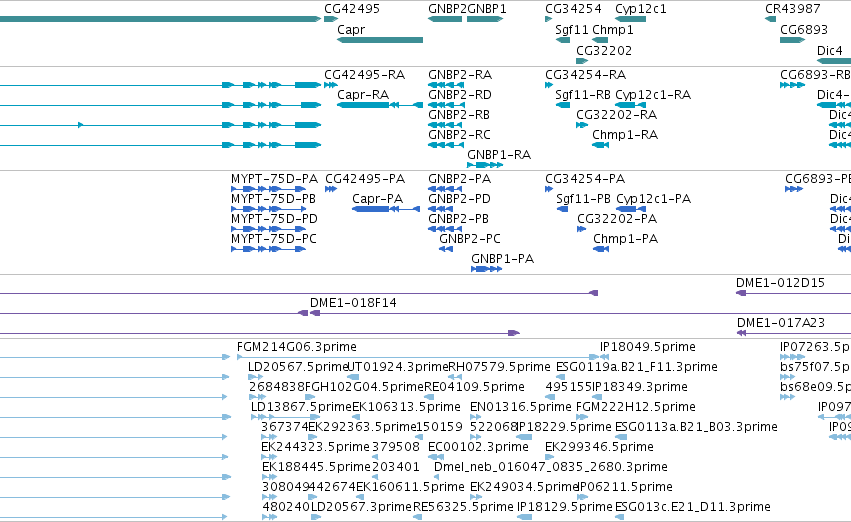Select the Chmp1-RA transcript label
This screenshot has height=522, width=851.
(625, 135)
